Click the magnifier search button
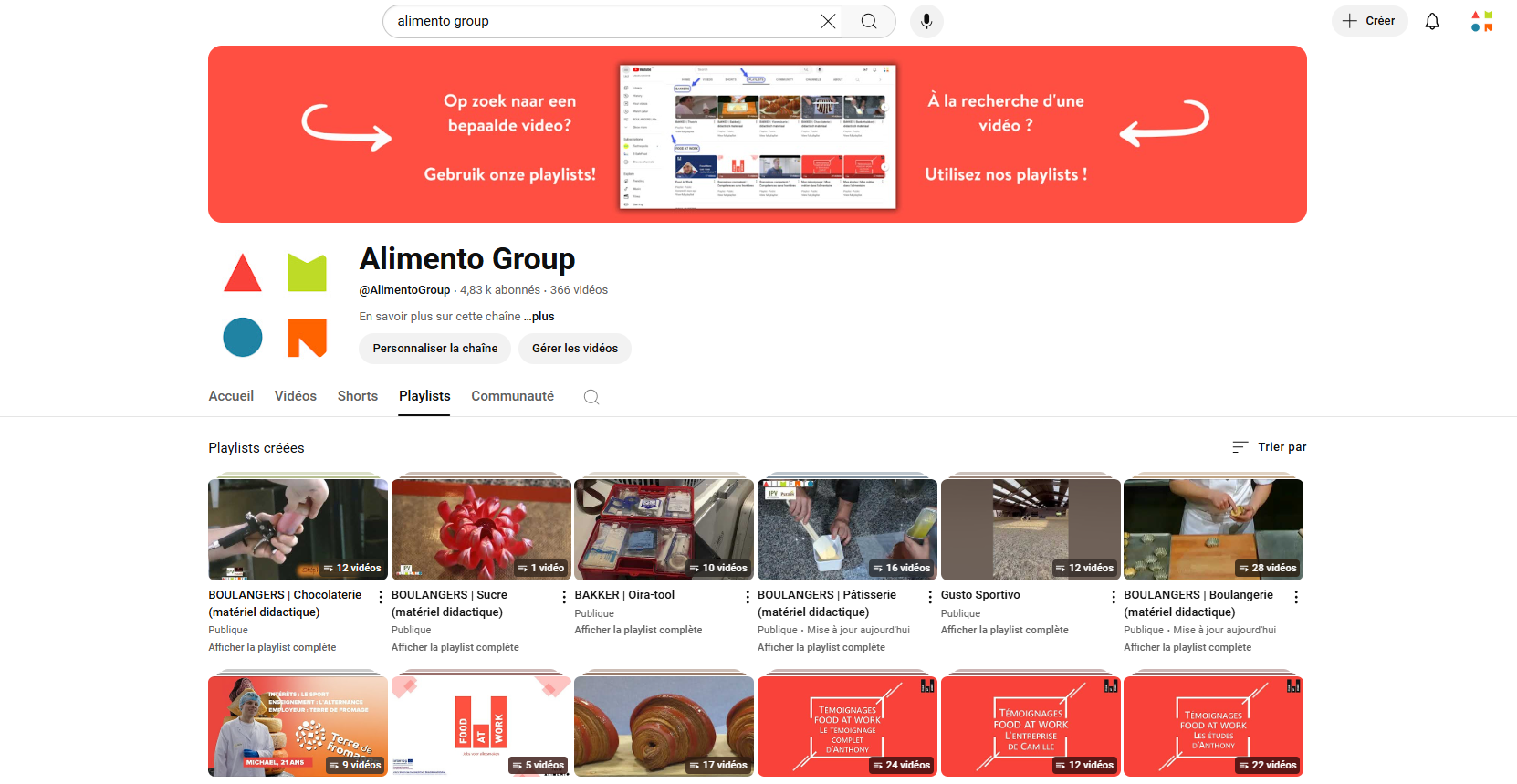This screenshot has height=784, width=1517. click(868, 21)
